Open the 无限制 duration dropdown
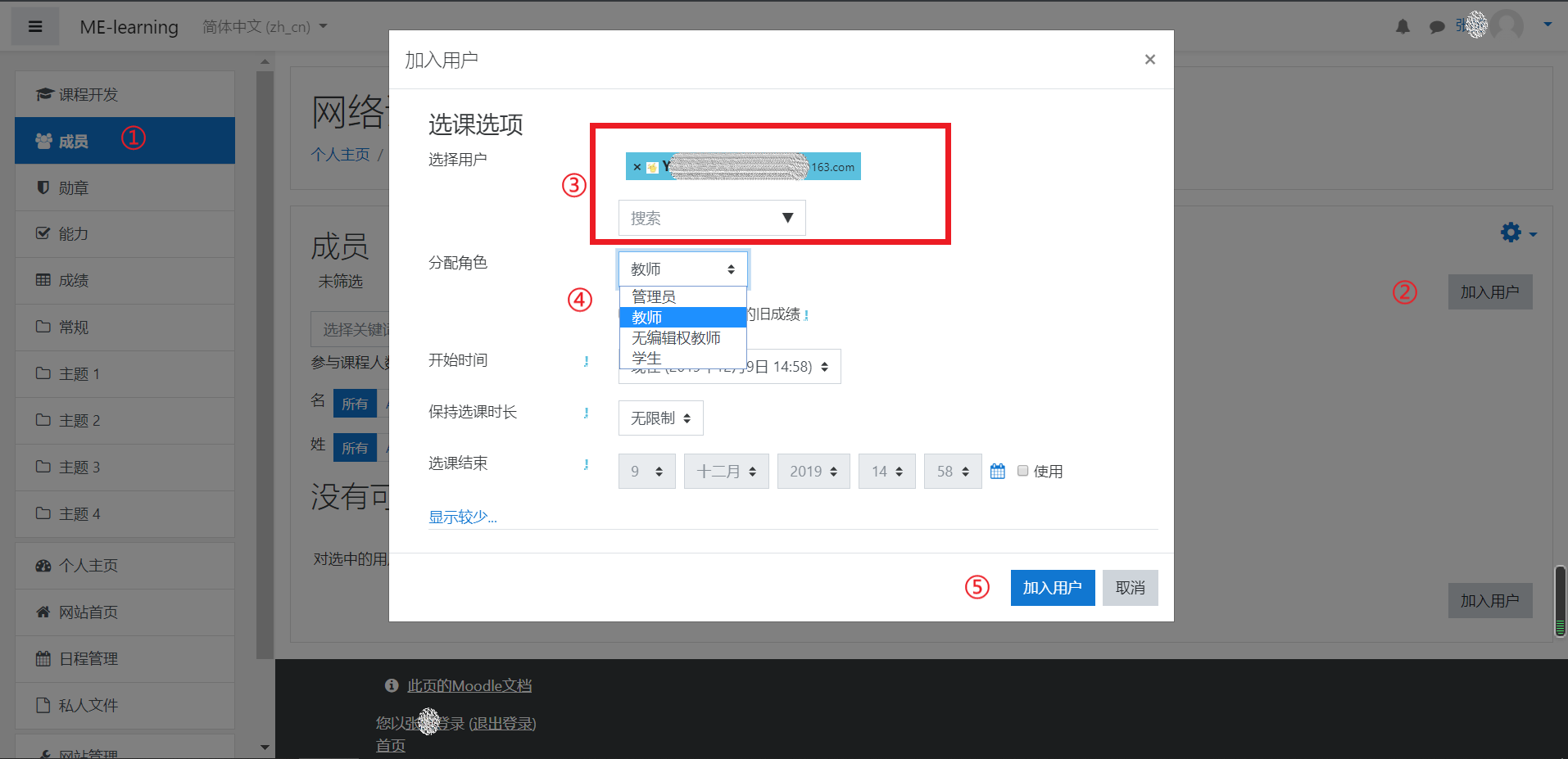This screenshot has height=759, width=1568. (659, 418)
